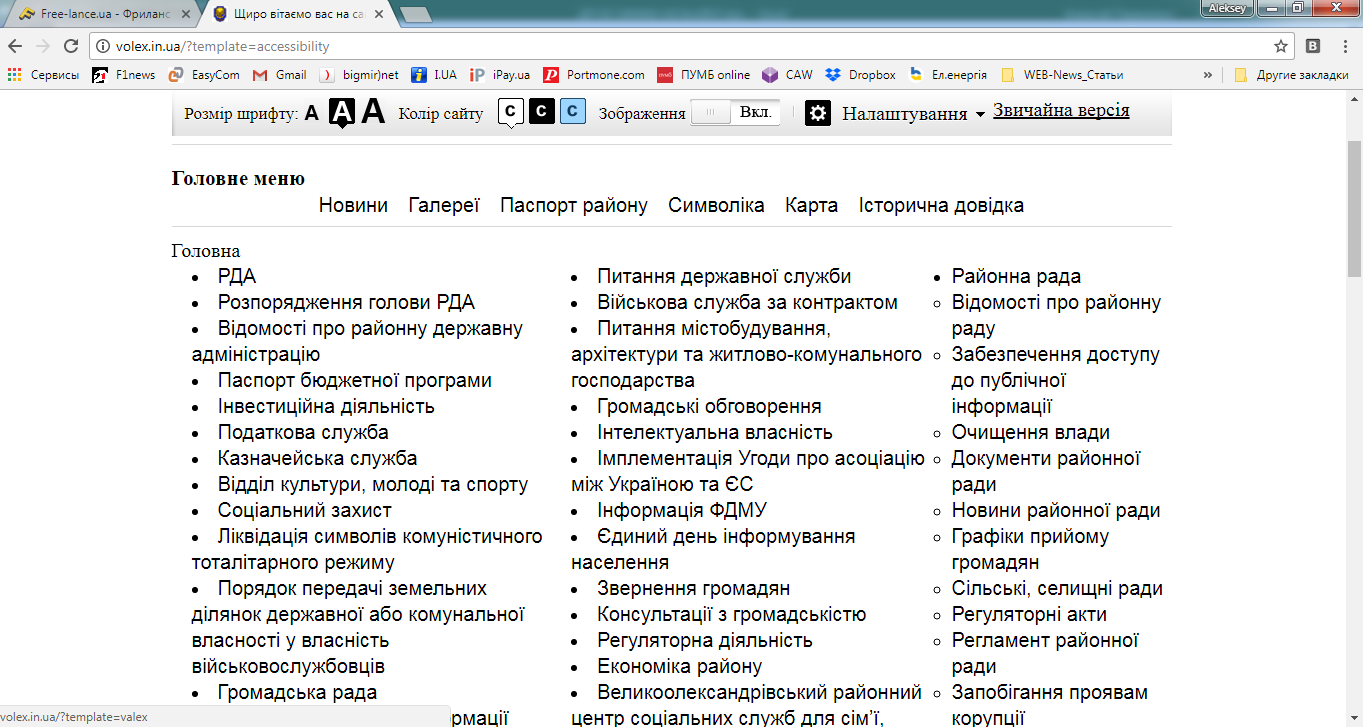This screenshot has height=727, width=1363.
Task: Open Податкова служба link
Action: click(303, 432)
